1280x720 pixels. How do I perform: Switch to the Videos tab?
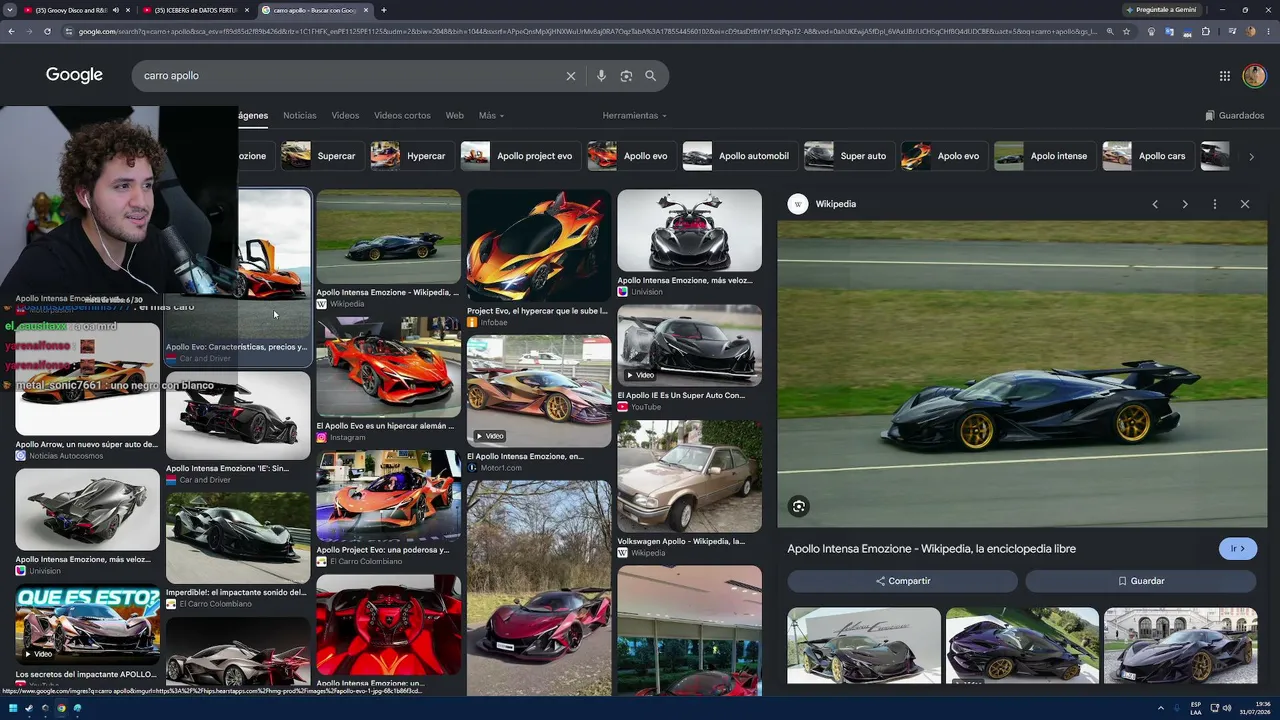coord(345,115)
